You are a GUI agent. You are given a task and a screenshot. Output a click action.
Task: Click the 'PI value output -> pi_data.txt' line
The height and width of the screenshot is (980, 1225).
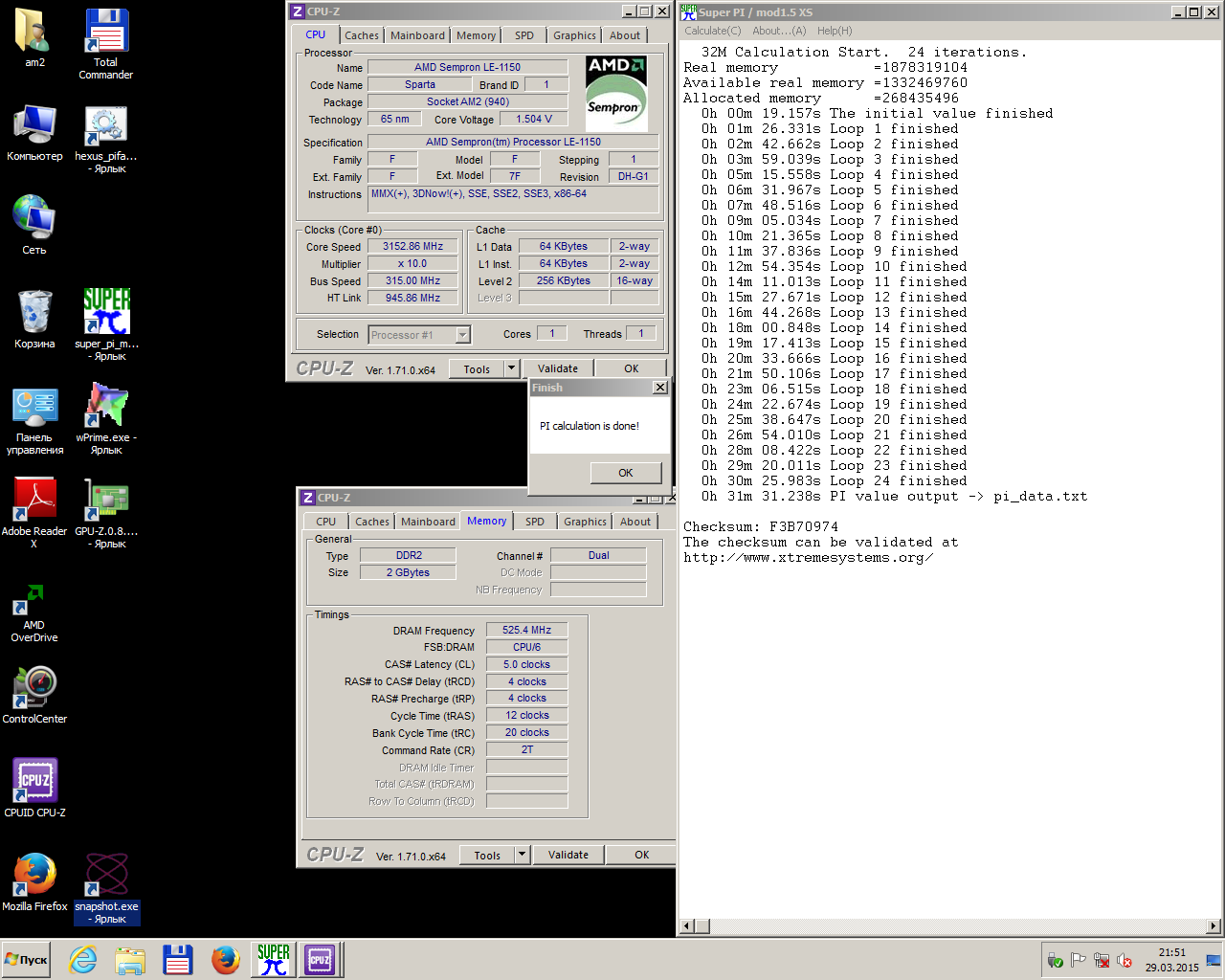tap(894, 496)
